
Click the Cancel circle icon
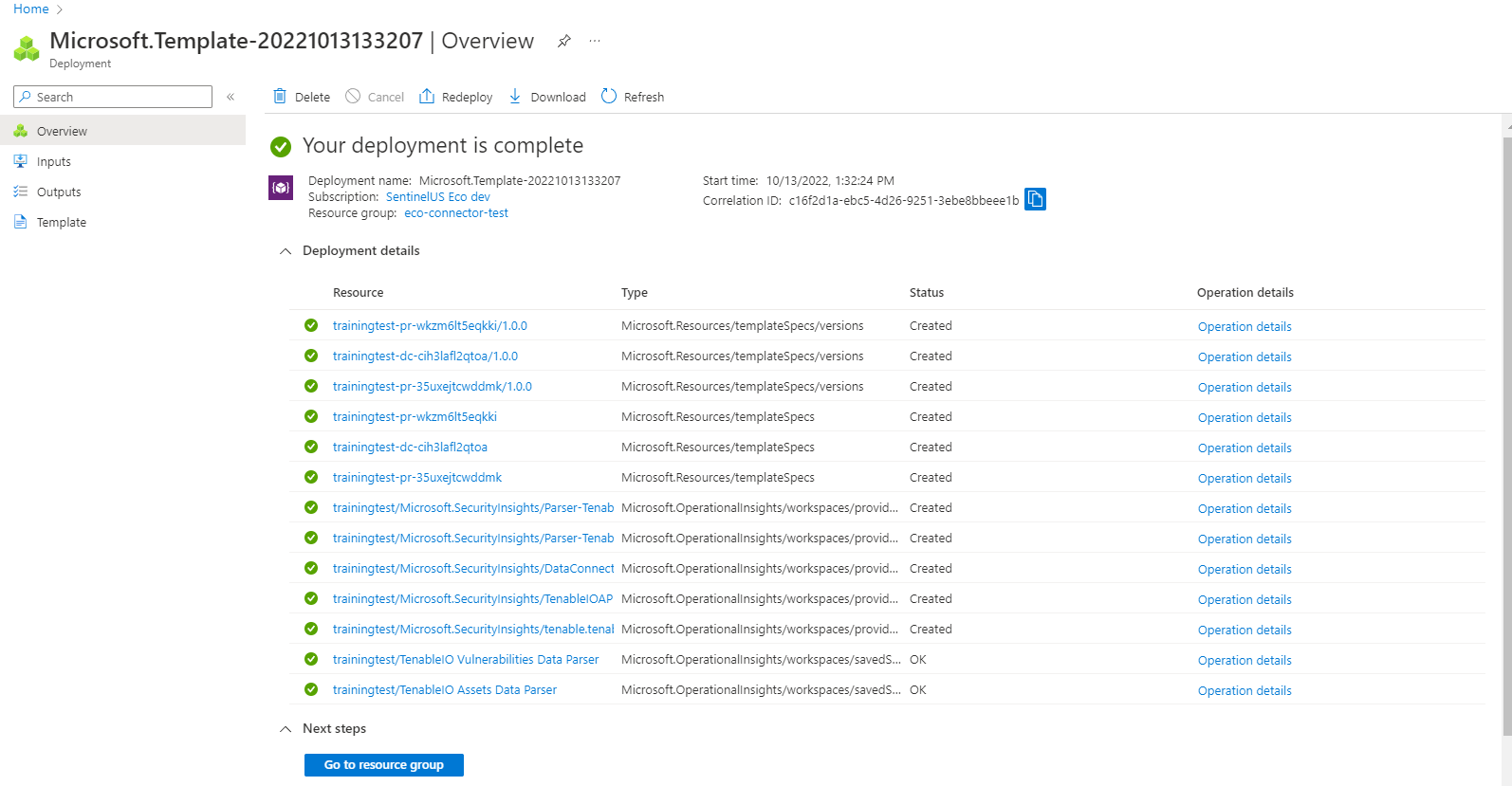[x=353, y=96]
